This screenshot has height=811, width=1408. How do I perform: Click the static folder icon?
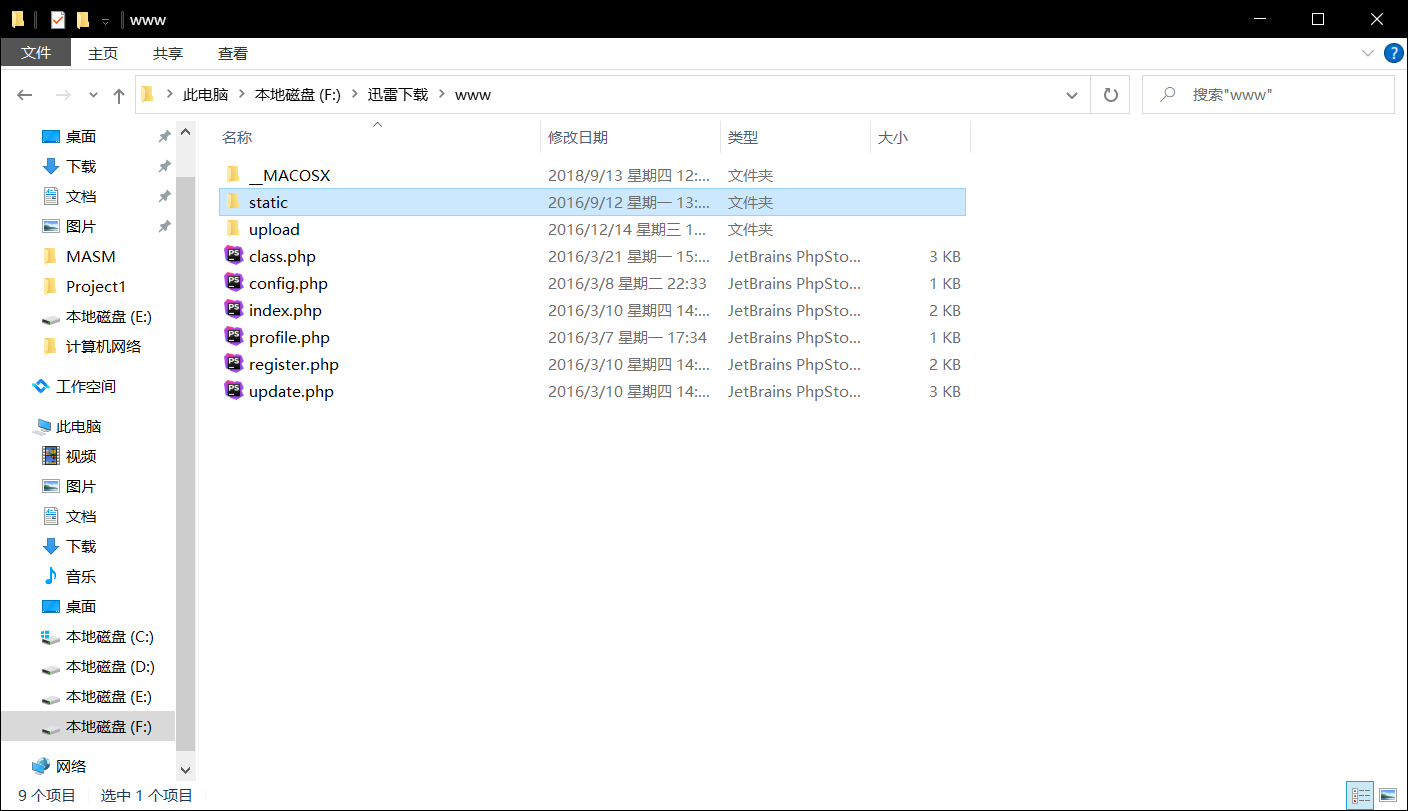coord(233,202)
